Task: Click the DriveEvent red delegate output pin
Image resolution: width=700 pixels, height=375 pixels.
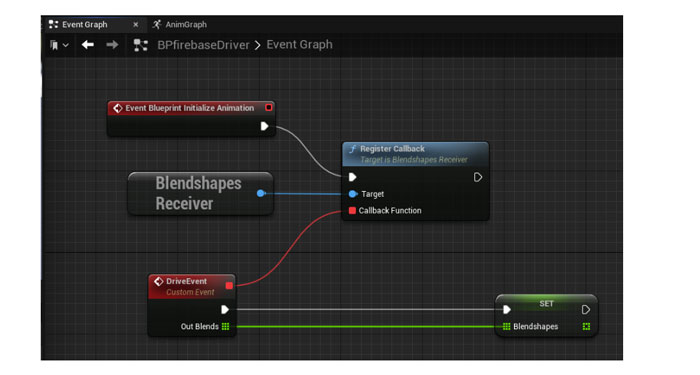Action: point(229,286)
